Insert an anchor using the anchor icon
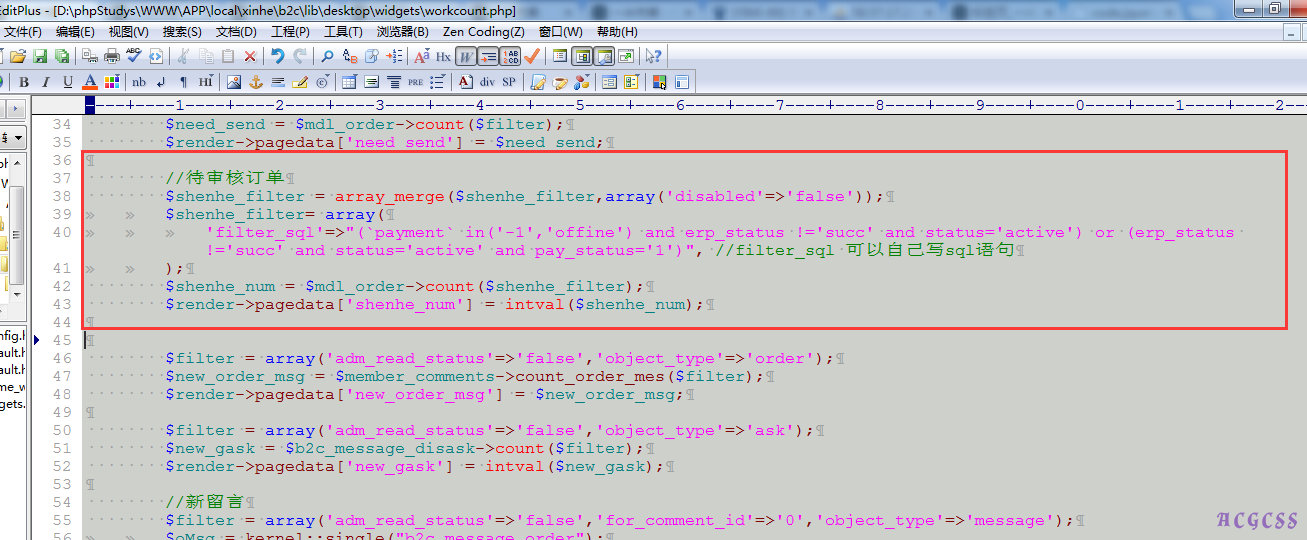1307x540 pixels. [256, 82]
